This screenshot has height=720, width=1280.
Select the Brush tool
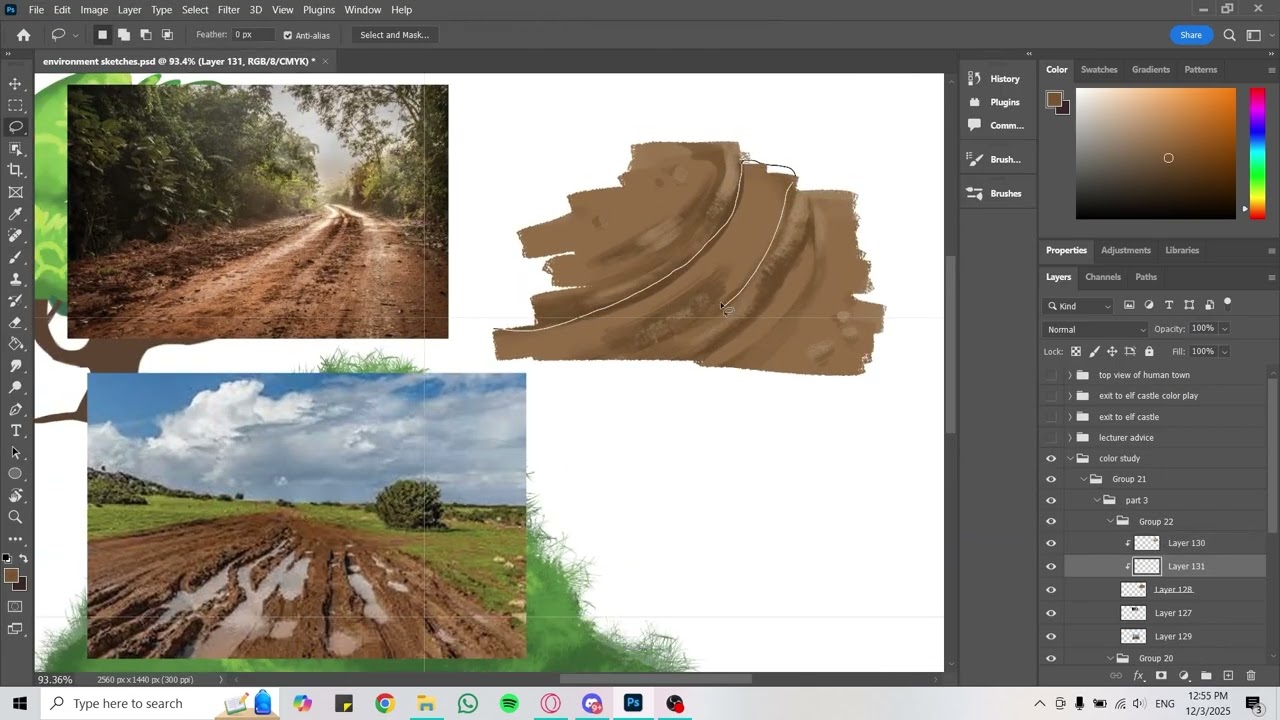[15, 258]
